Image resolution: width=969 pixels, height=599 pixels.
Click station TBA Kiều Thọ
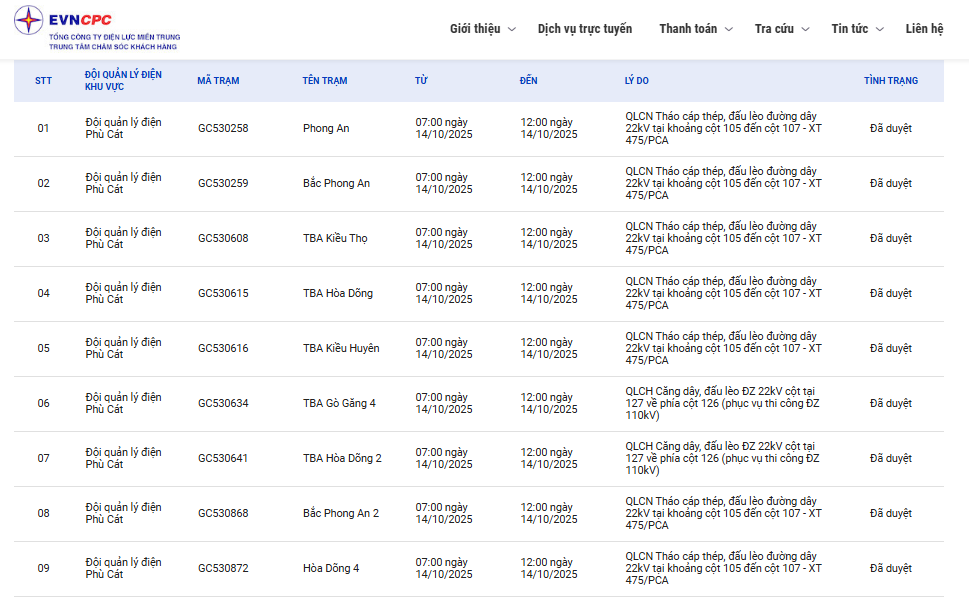(335, 238)
